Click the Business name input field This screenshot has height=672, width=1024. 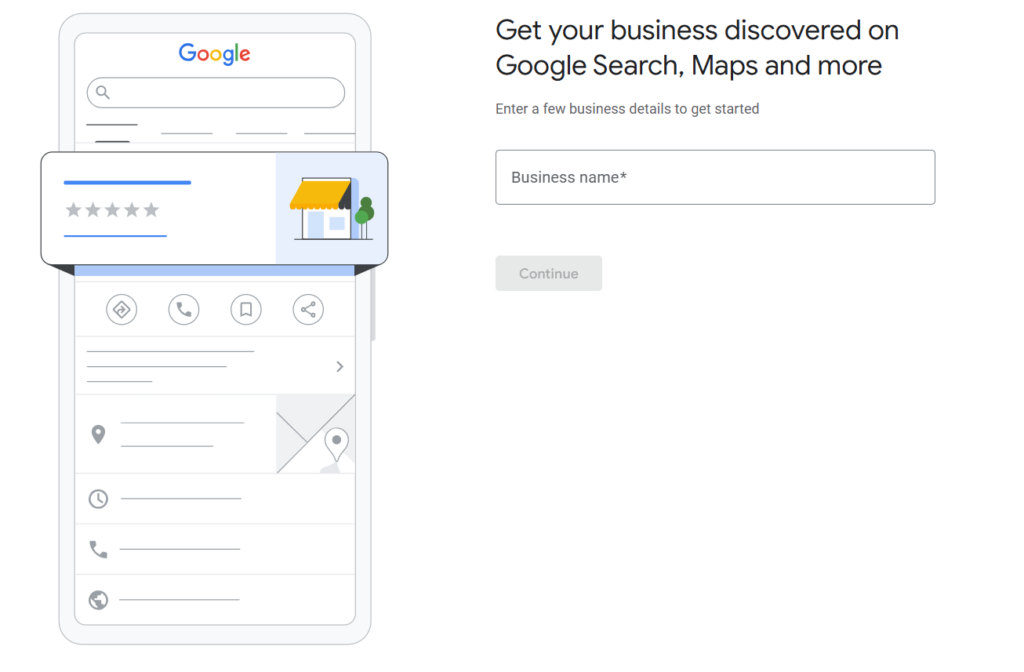(715, 177)
